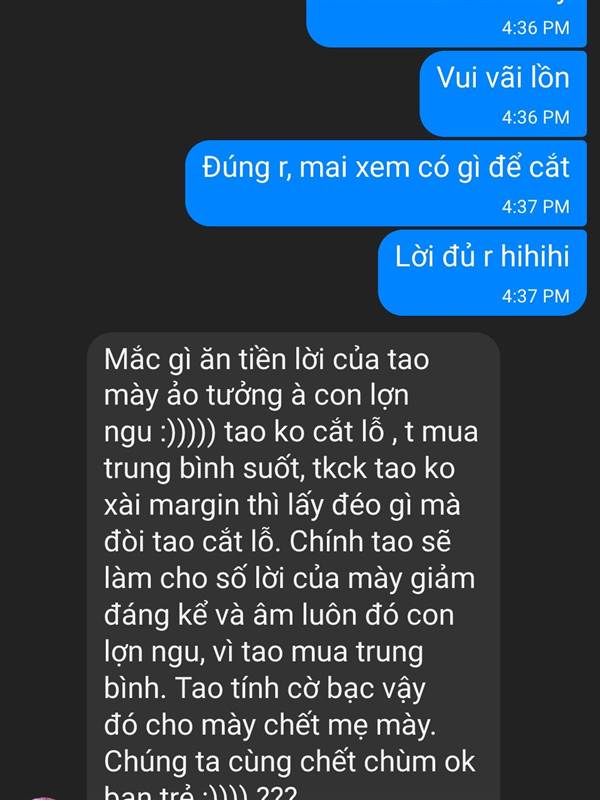
Task: Tap the 4:37 PM timestamp under "Lời đủ r hihihi"
Action: coord(535,296)
